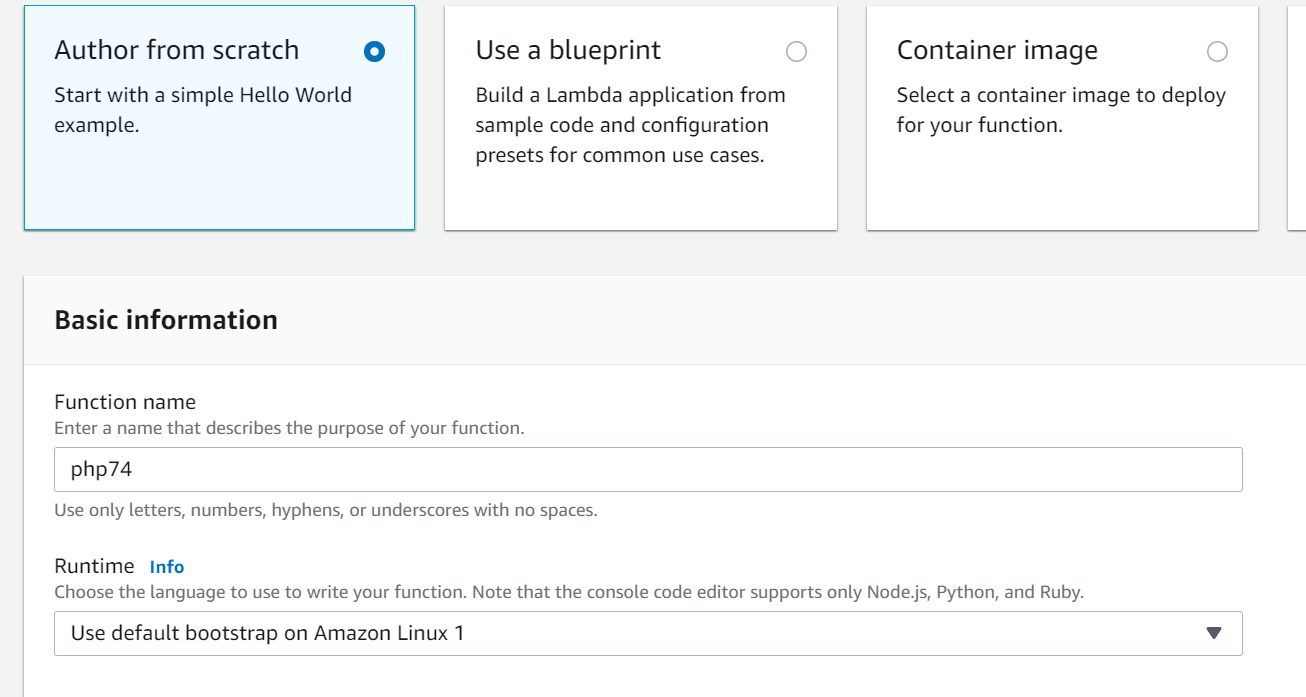The height and width of the screenshot is (697, 1306).
Task: Click the "Choose the language" runtime description
Action: tap(569, 592)
